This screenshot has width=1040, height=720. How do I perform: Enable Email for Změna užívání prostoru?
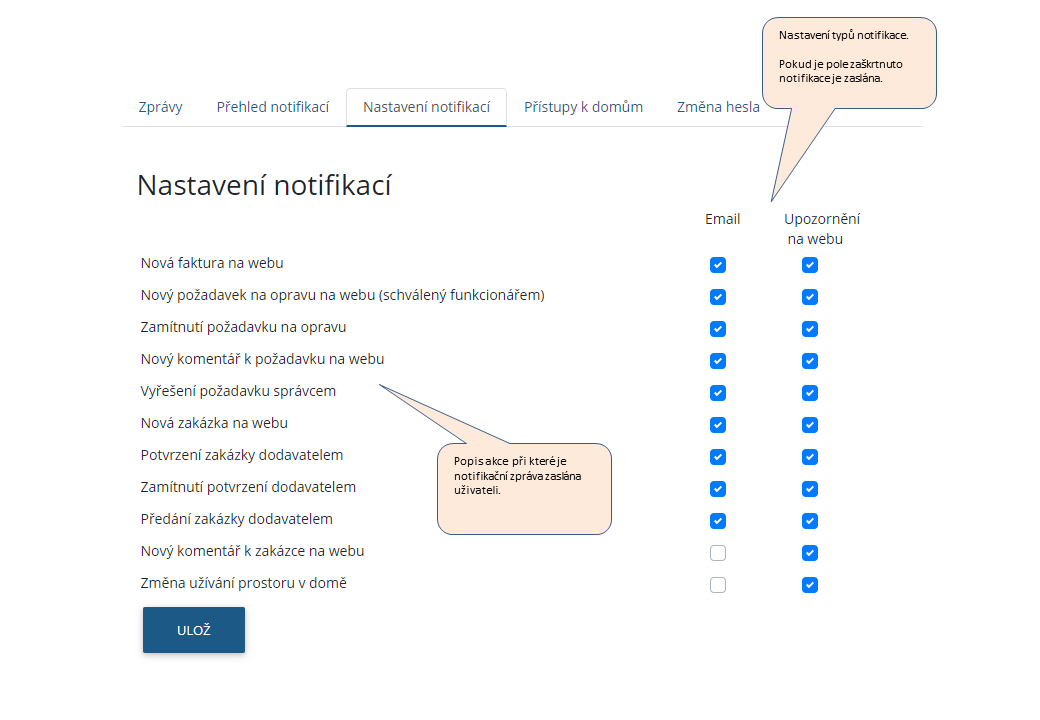(x=718, y=585)
